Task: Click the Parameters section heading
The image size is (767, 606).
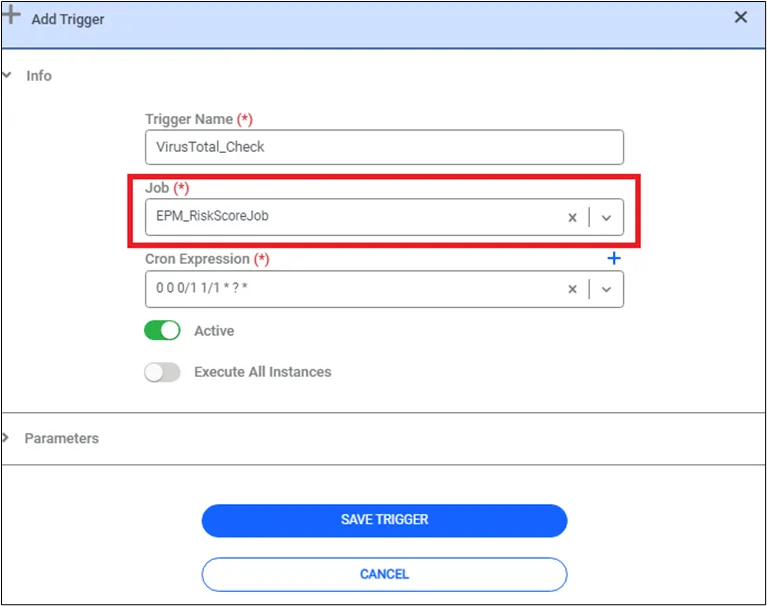Action: click(x=62, y=438)
